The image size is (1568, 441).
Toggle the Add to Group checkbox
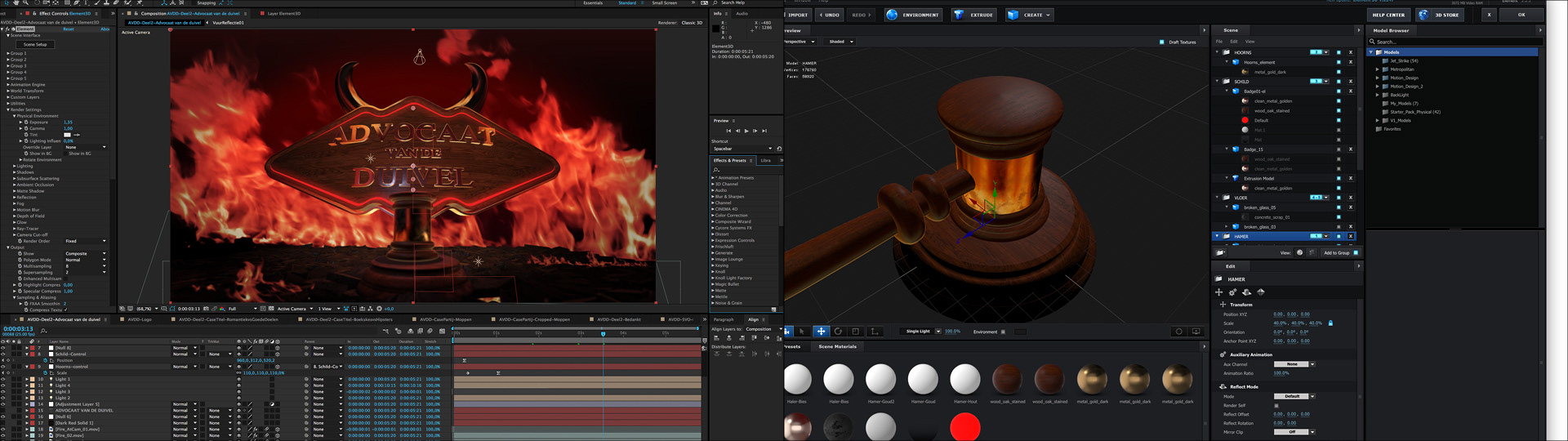point(1356,253)
